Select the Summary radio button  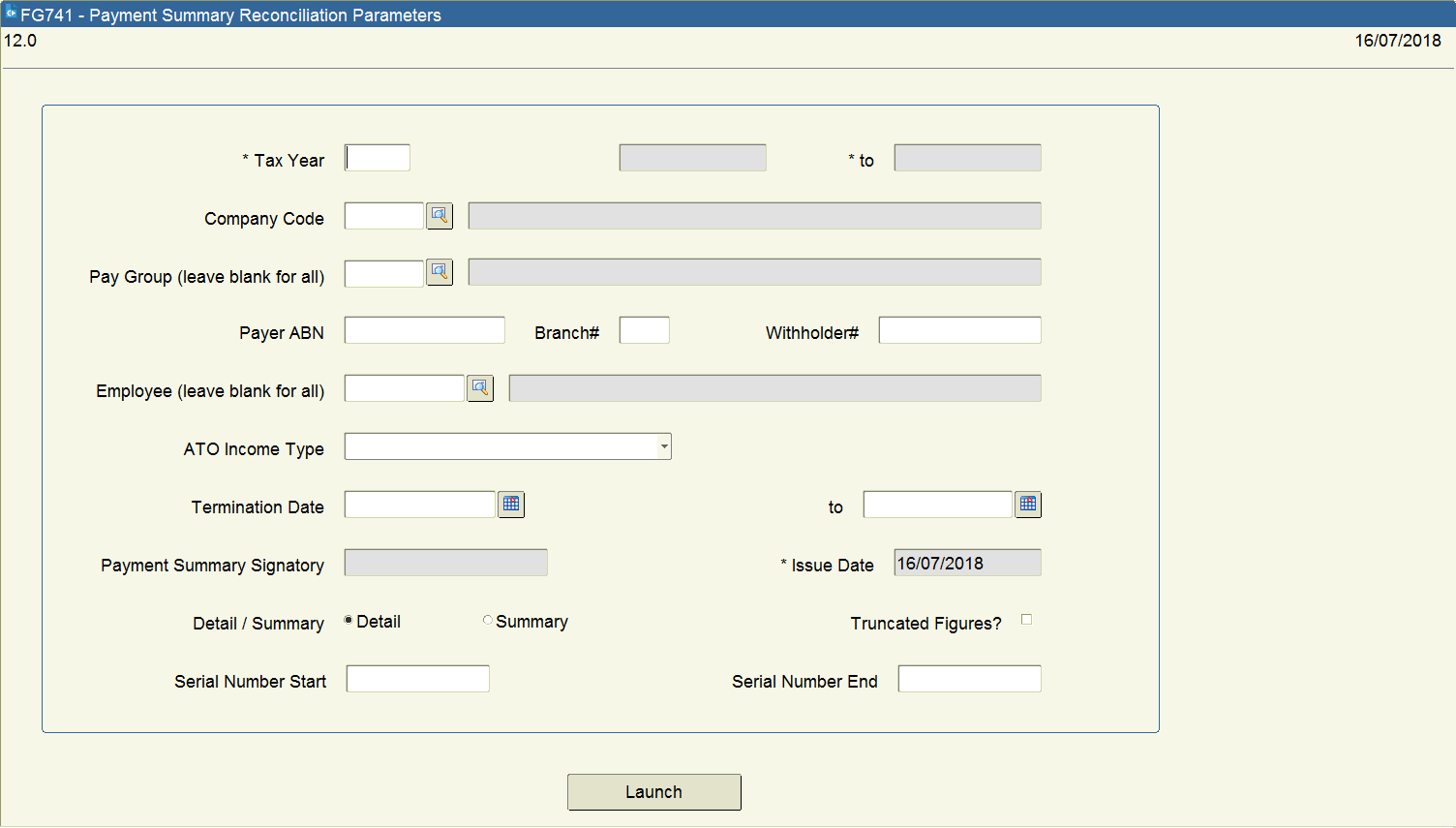pos(488,619)
